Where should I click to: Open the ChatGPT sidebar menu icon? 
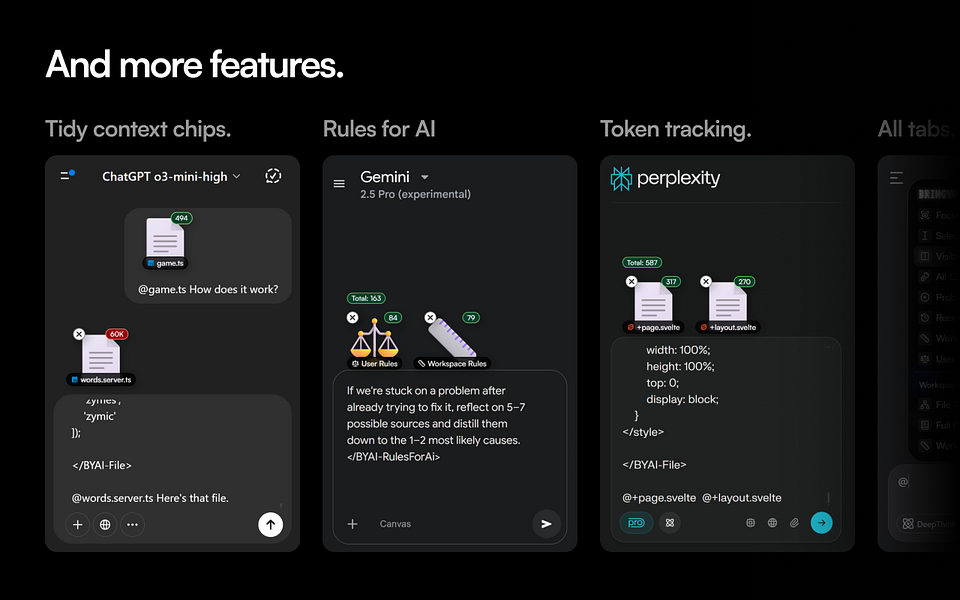pos(67,176)
